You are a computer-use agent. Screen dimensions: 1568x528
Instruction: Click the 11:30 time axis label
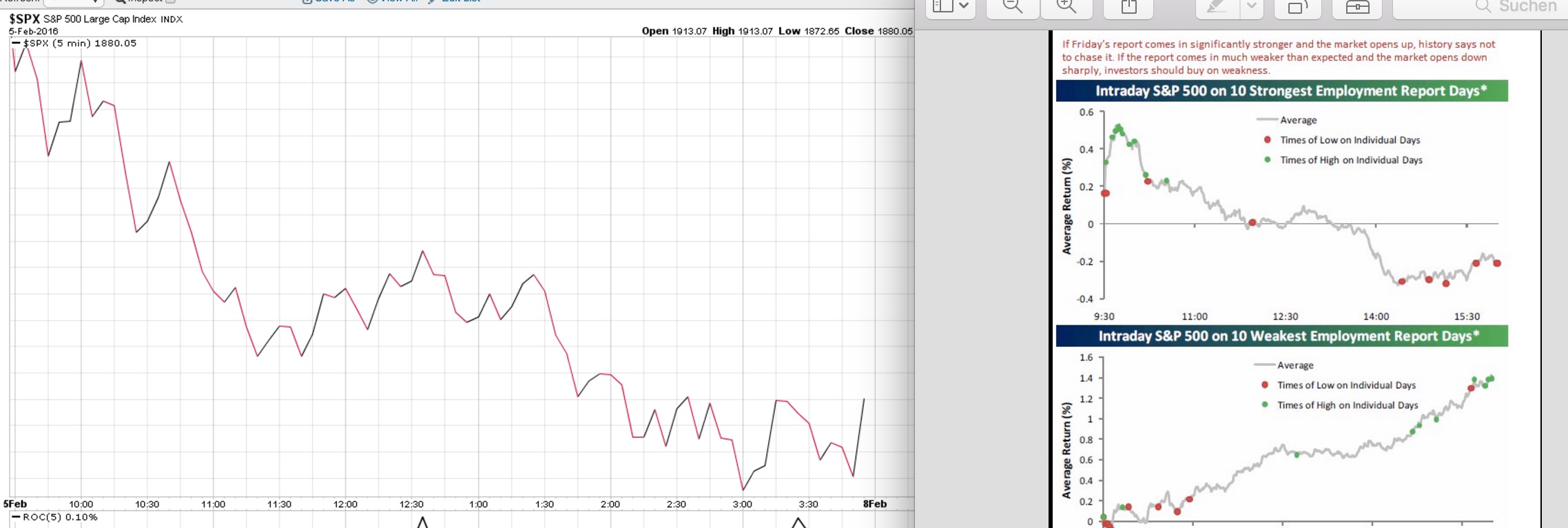click(280, 504)
